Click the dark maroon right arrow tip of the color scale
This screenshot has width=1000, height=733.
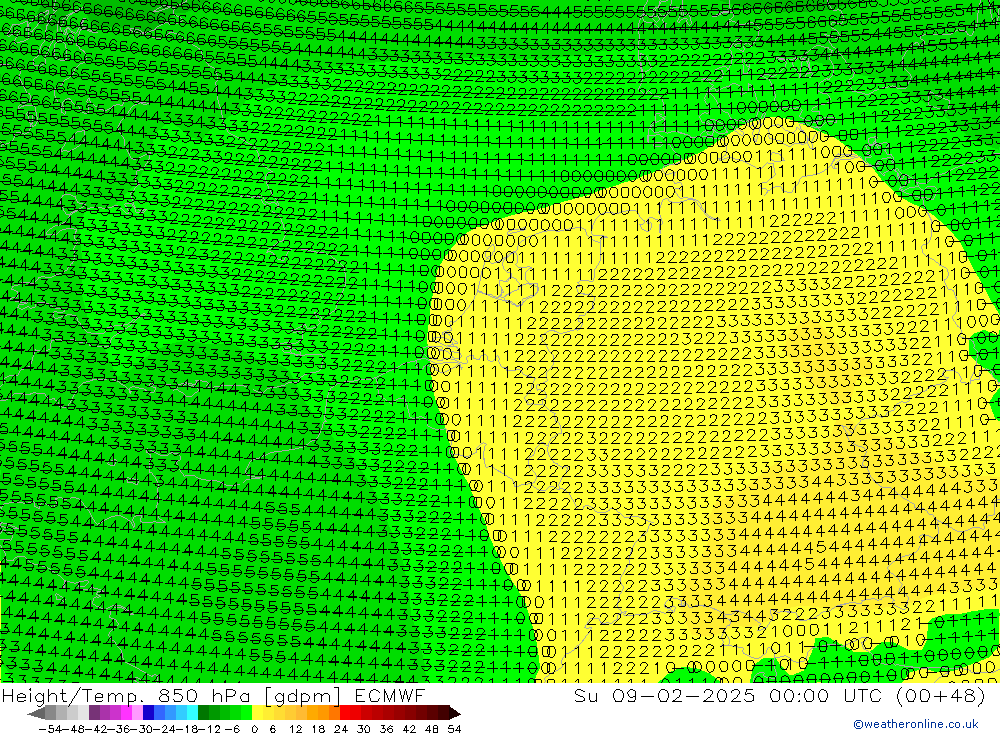coord(454,714)
